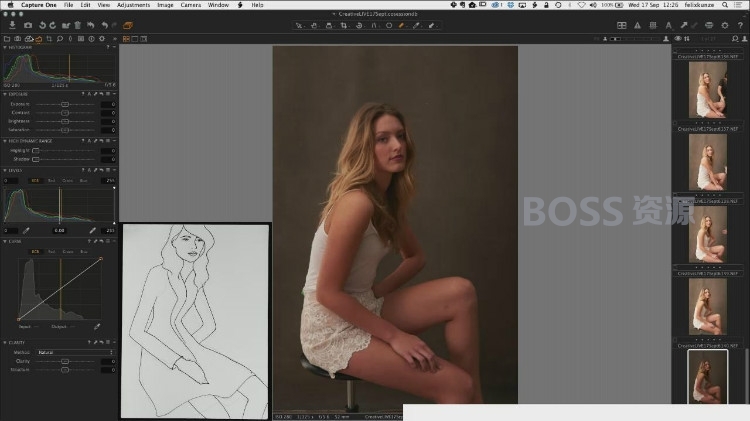Image resolution: width=750 pixels, height=421 pixels.
Task: Open the Output gear tool tab
Action: click(102, 39)
